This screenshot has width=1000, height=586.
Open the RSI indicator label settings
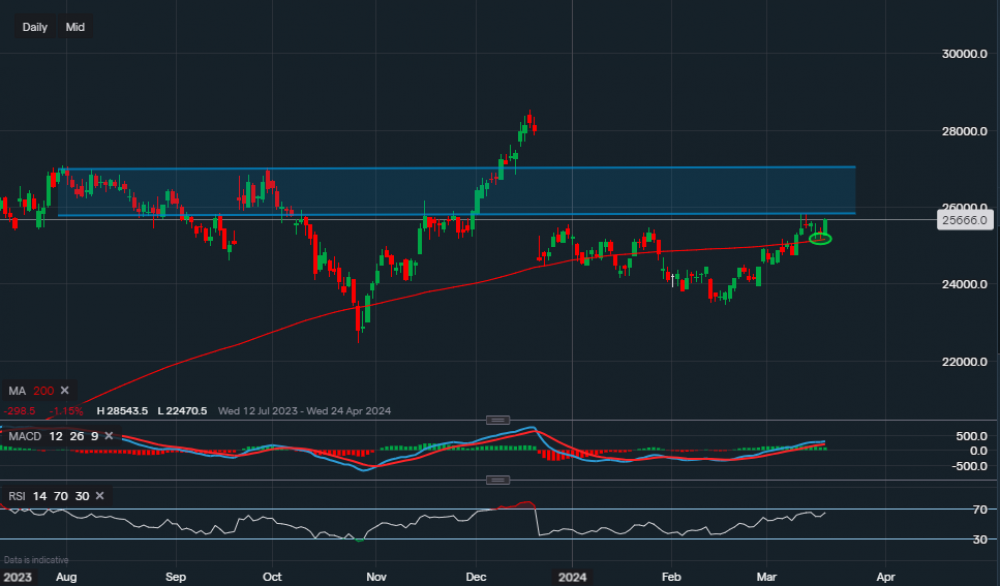tap(18, 495)
